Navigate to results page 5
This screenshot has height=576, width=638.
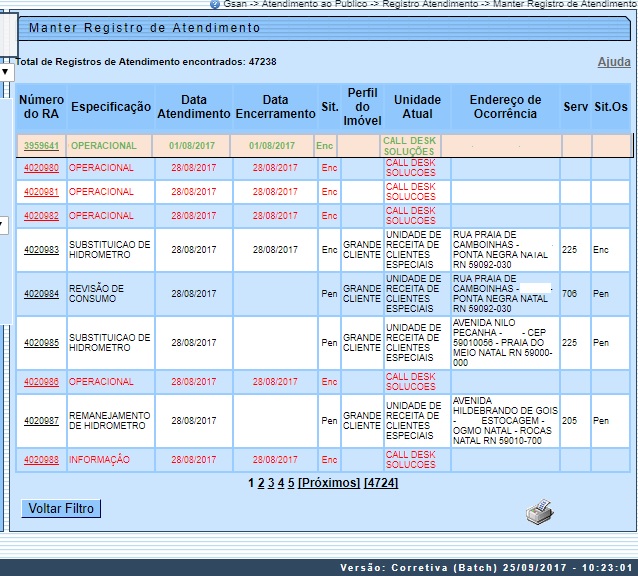click(x=291, y=483)
